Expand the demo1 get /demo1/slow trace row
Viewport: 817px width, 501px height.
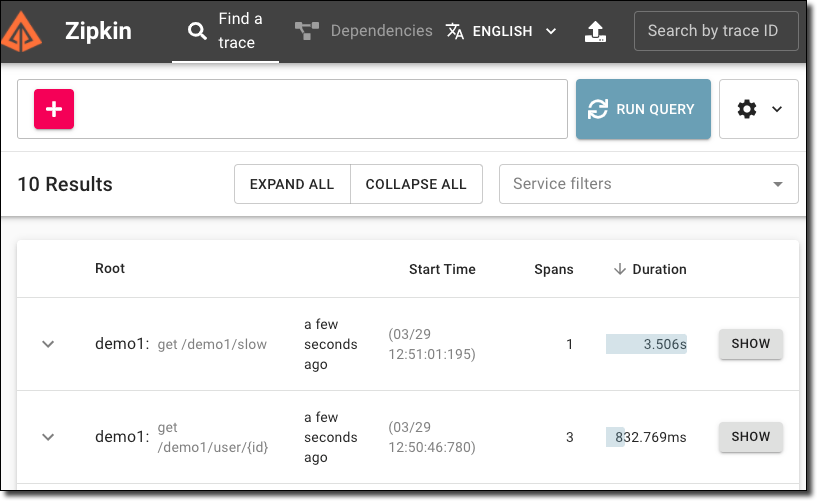[x=48, y=344]
